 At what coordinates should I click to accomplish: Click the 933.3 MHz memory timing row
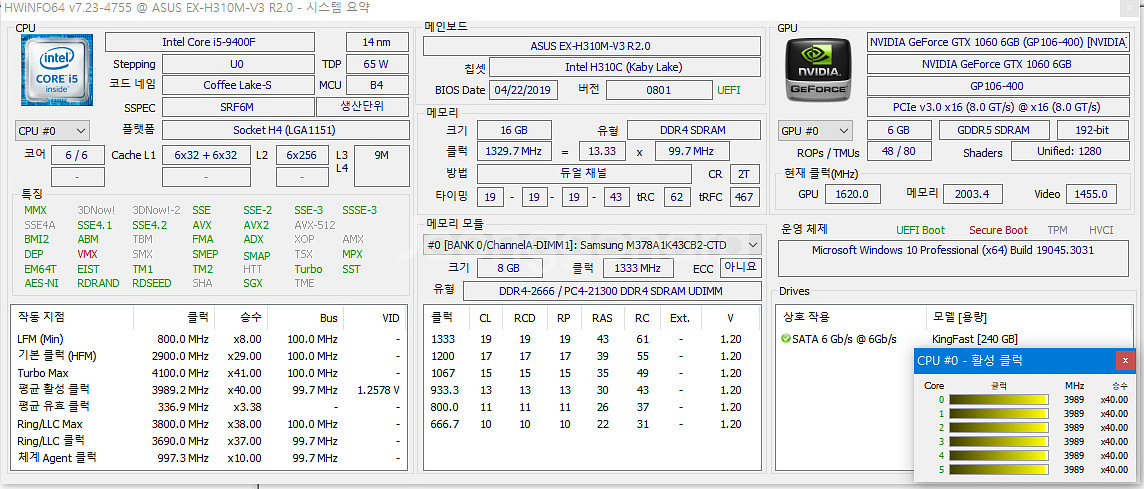[592, 390]
